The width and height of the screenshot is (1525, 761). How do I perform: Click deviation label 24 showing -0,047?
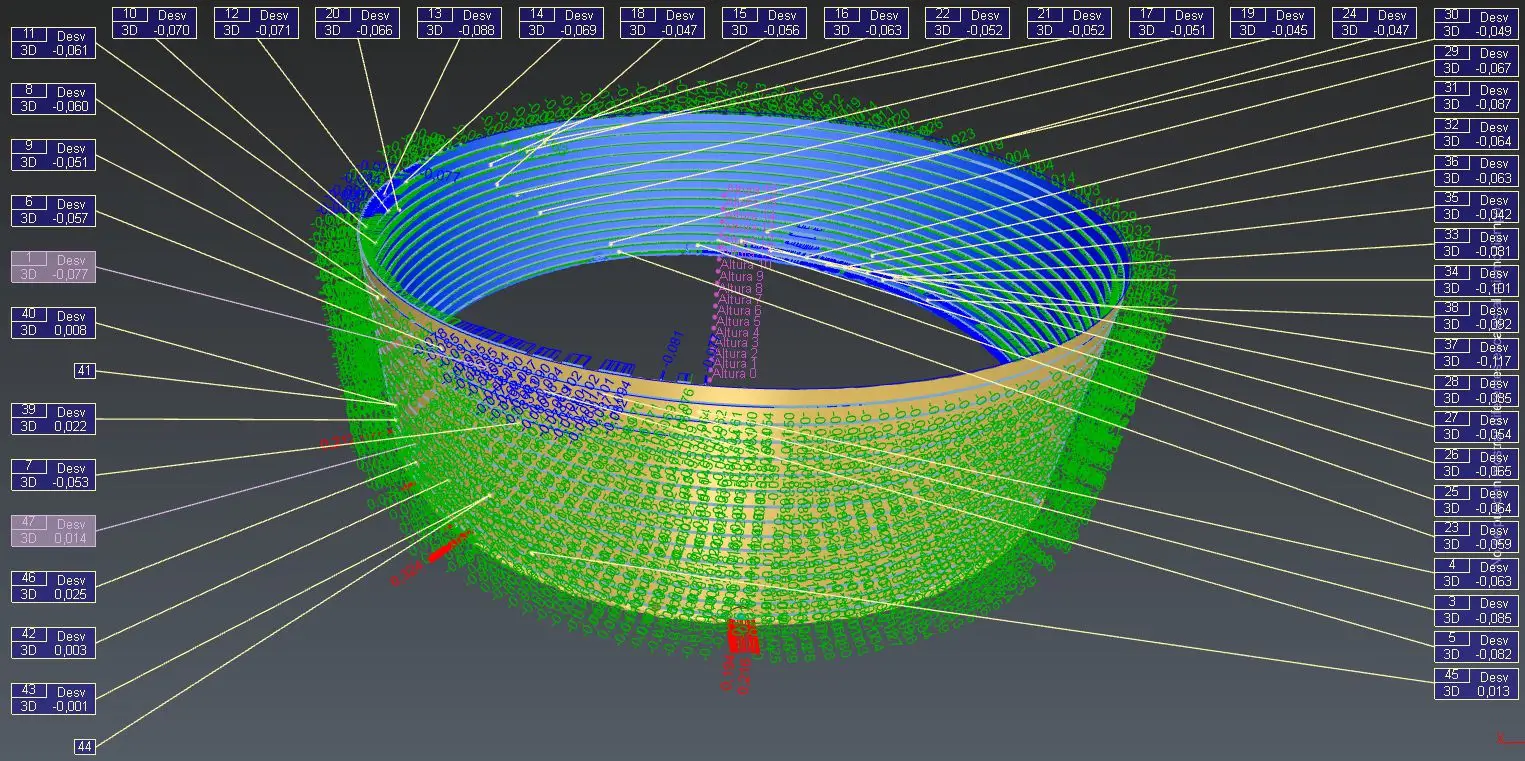(x=1374, y=22)
